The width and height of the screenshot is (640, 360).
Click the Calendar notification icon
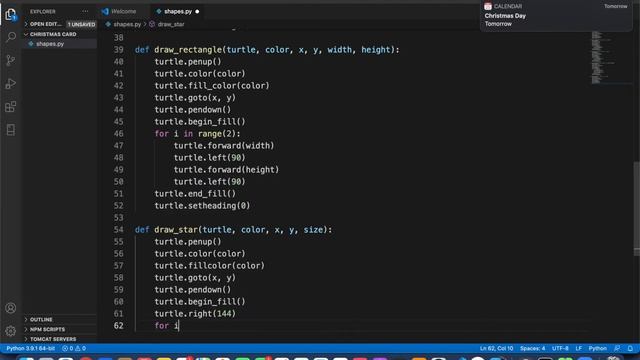(488, 6)
